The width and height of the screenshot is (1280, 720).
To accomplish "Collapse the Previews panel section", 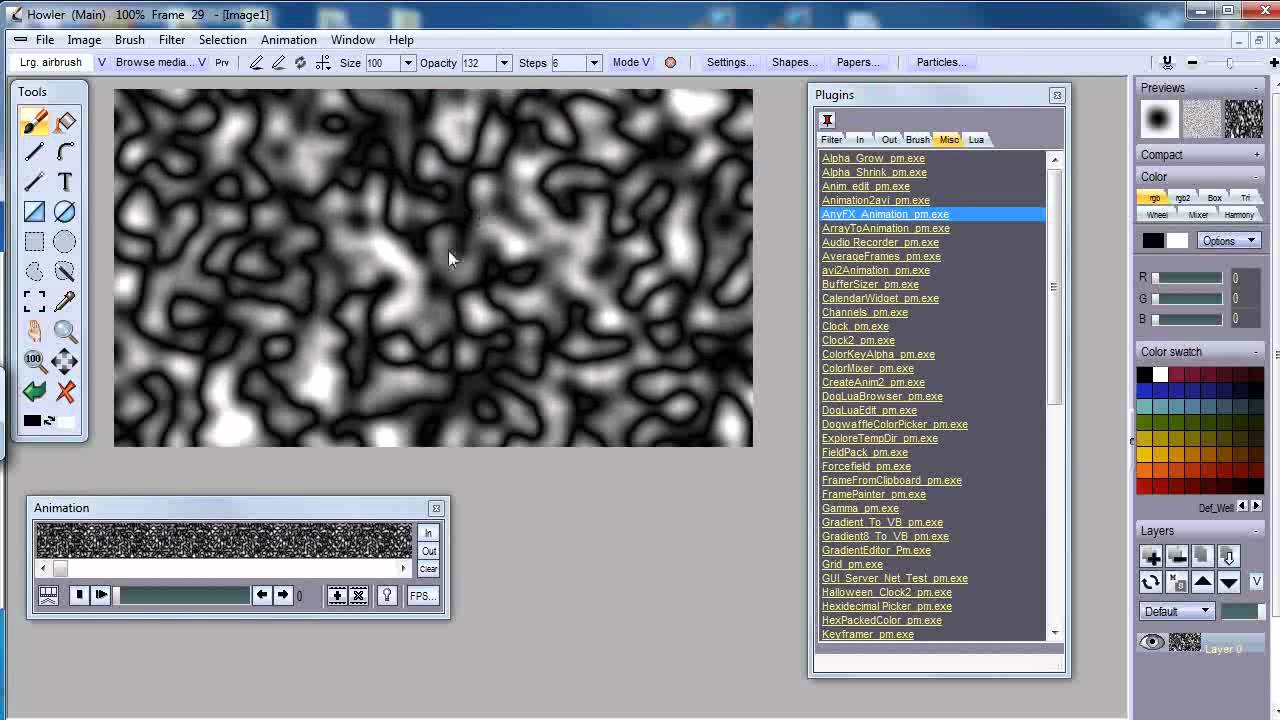I will point(1257,88).
